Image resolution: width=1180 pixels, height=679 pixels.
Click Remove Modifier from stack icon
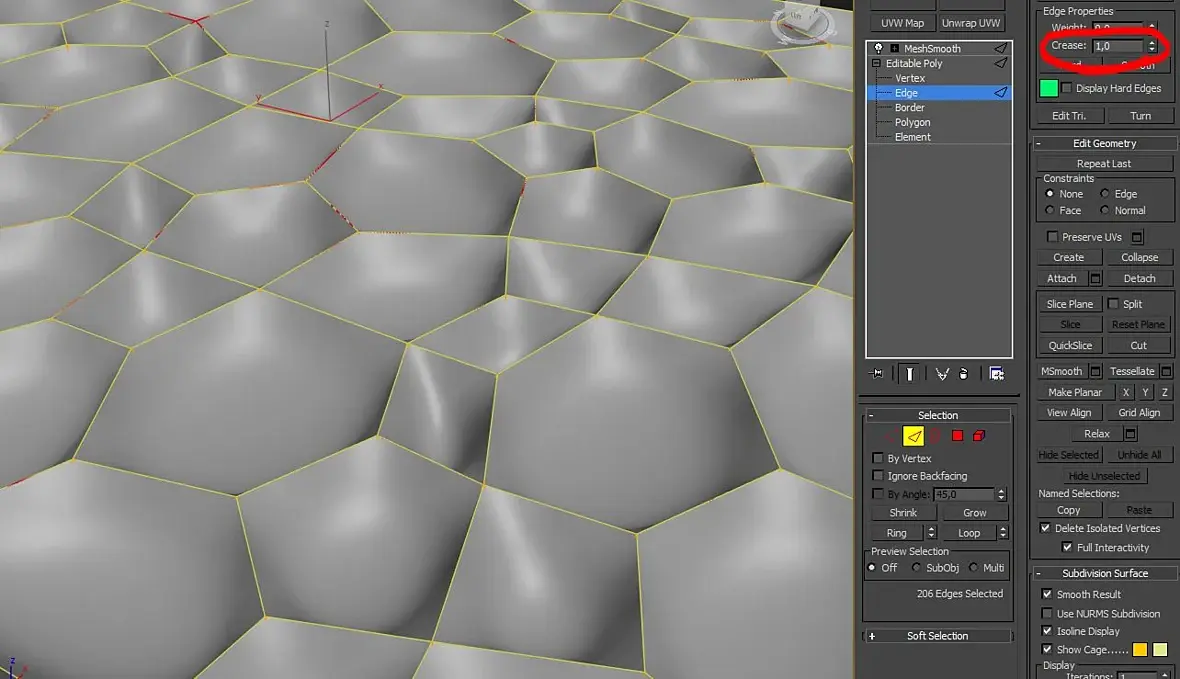[x=963, y=373]
